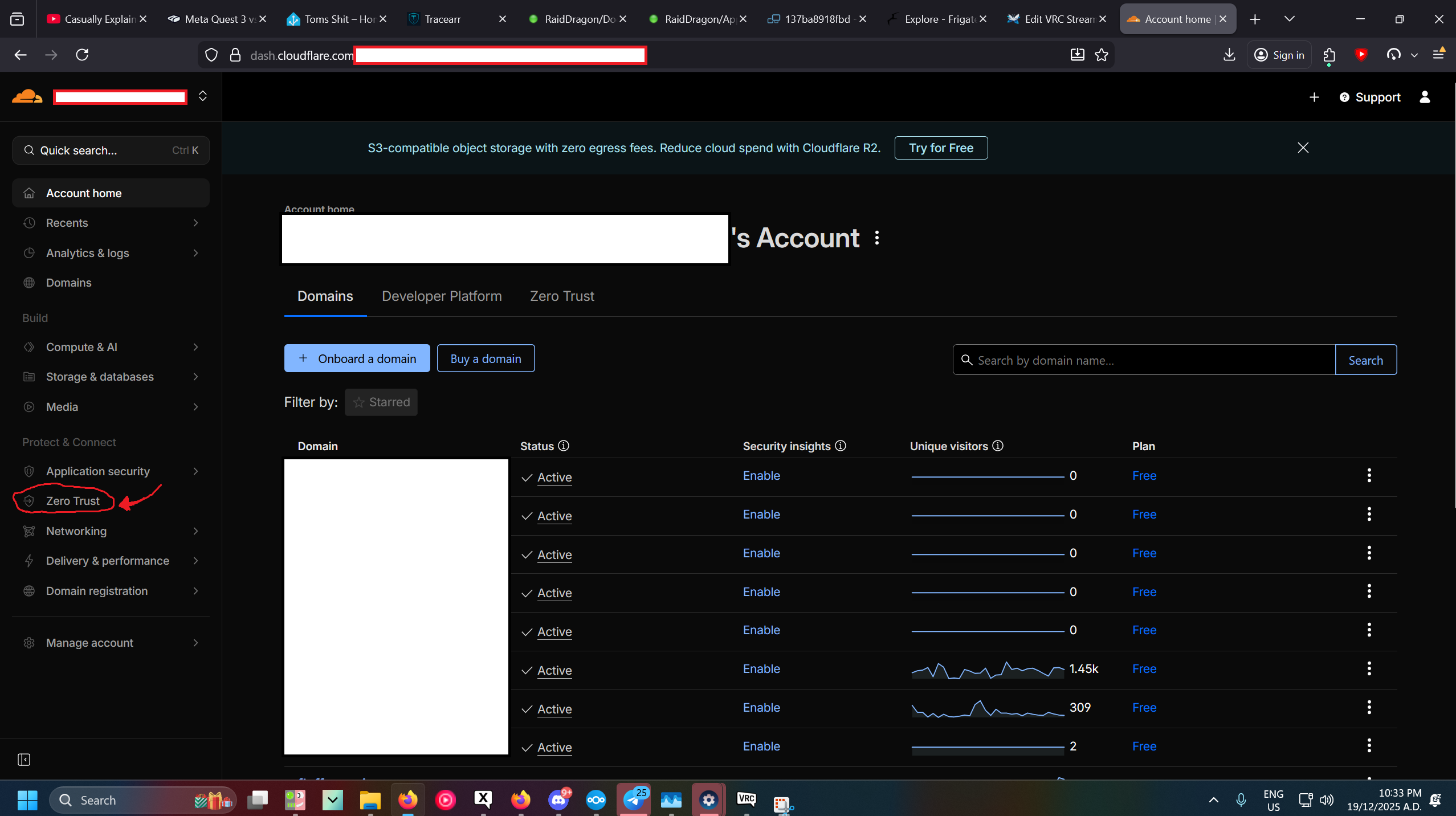This screenshot has height=816, width=1456.
Task: Click Onboard a domain button
Action: pos(357,358)
